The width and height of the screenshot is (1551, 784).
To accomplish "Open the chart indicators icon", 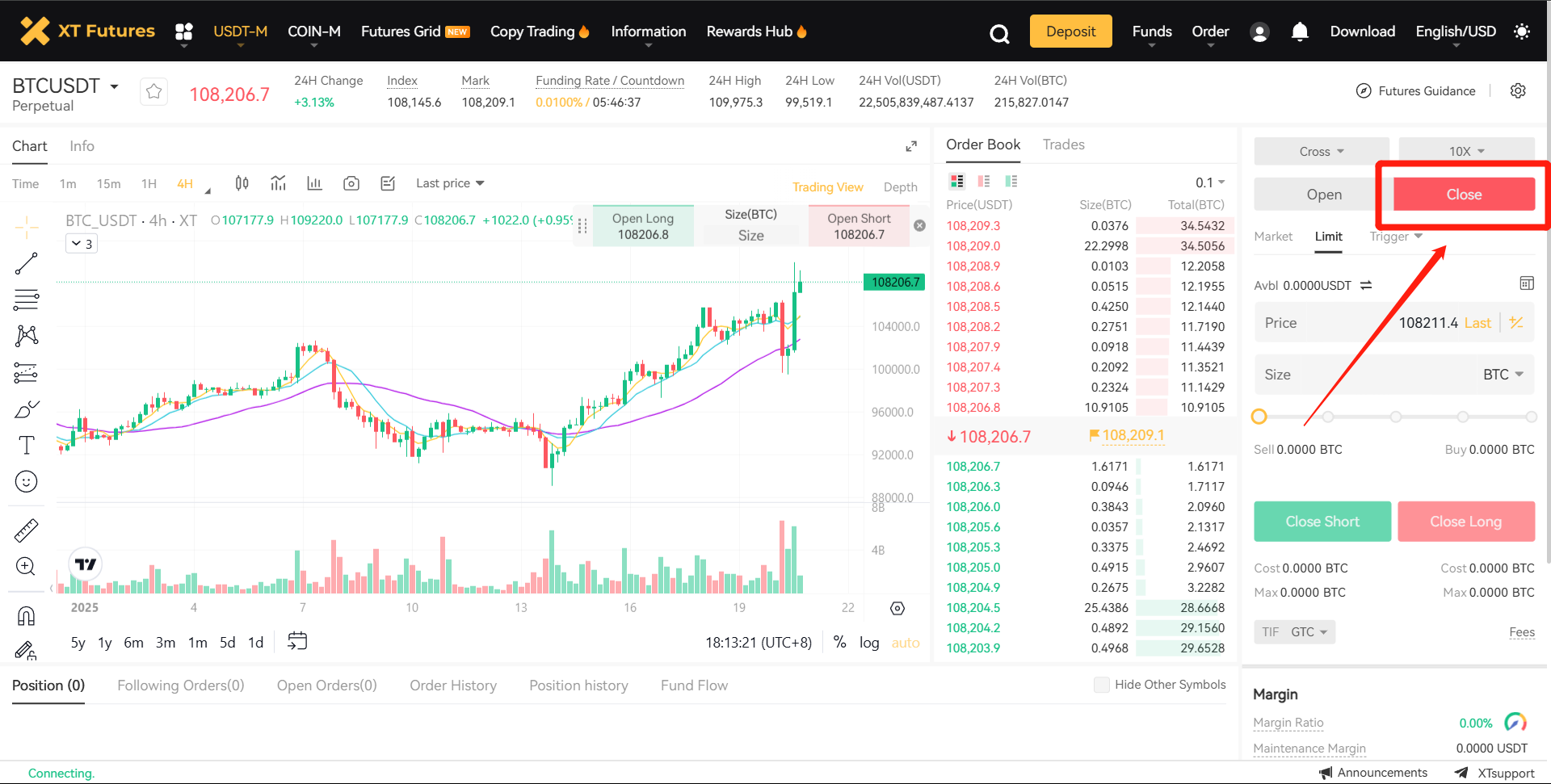I will [278, 183].
